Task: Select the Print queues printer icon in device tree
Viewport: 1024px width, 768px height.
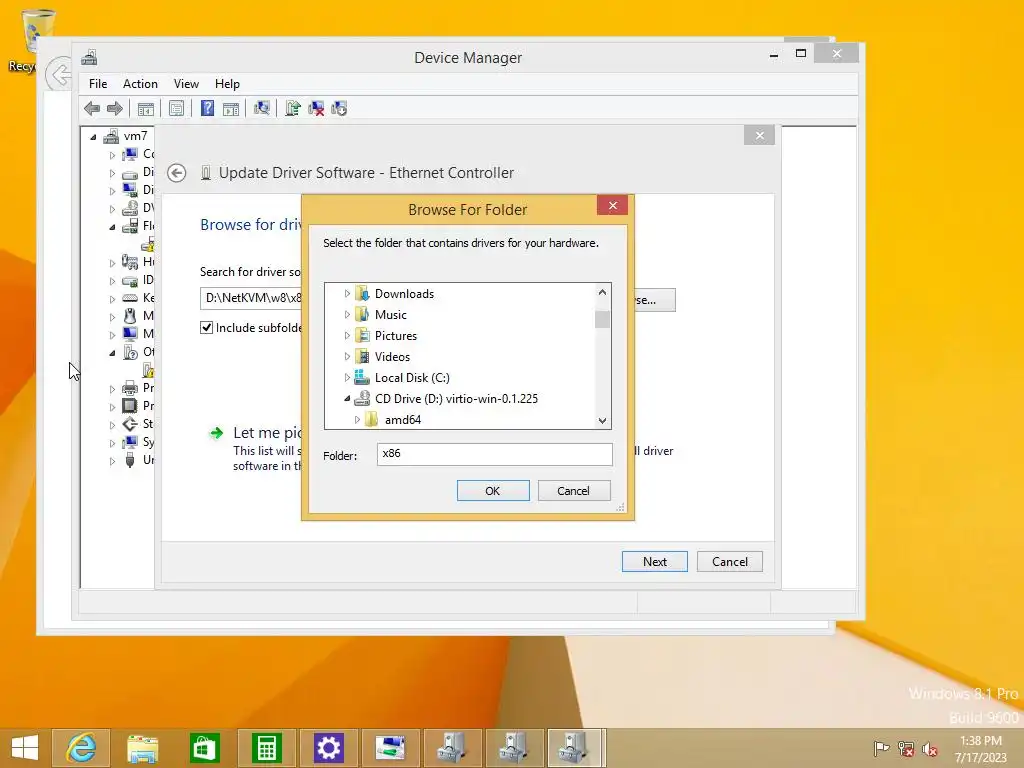Action: [x=130, y=388]
